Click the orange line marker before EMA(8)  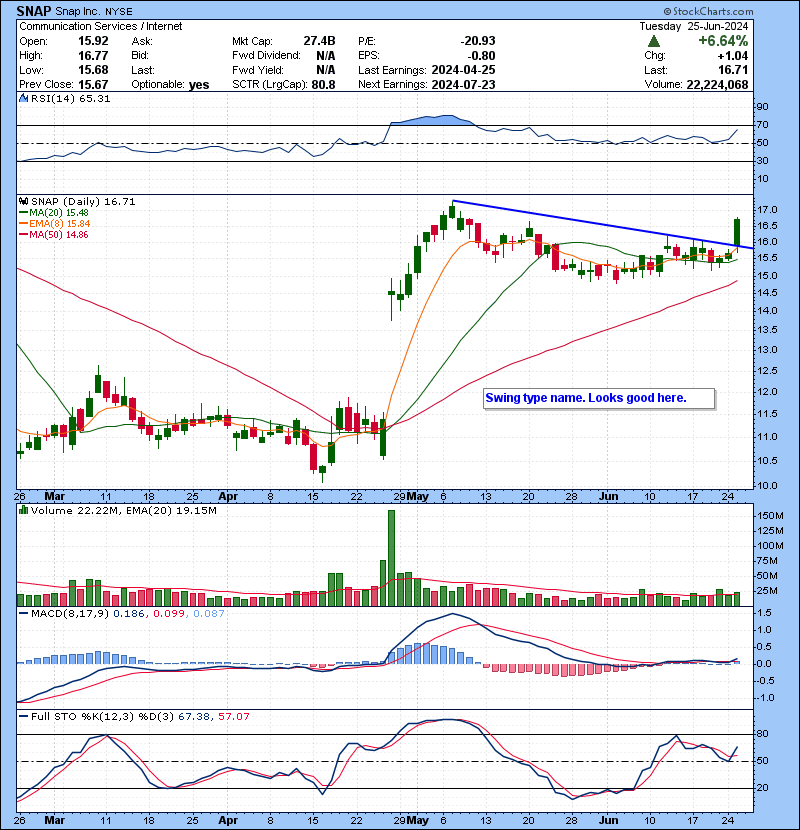(23, 224)
